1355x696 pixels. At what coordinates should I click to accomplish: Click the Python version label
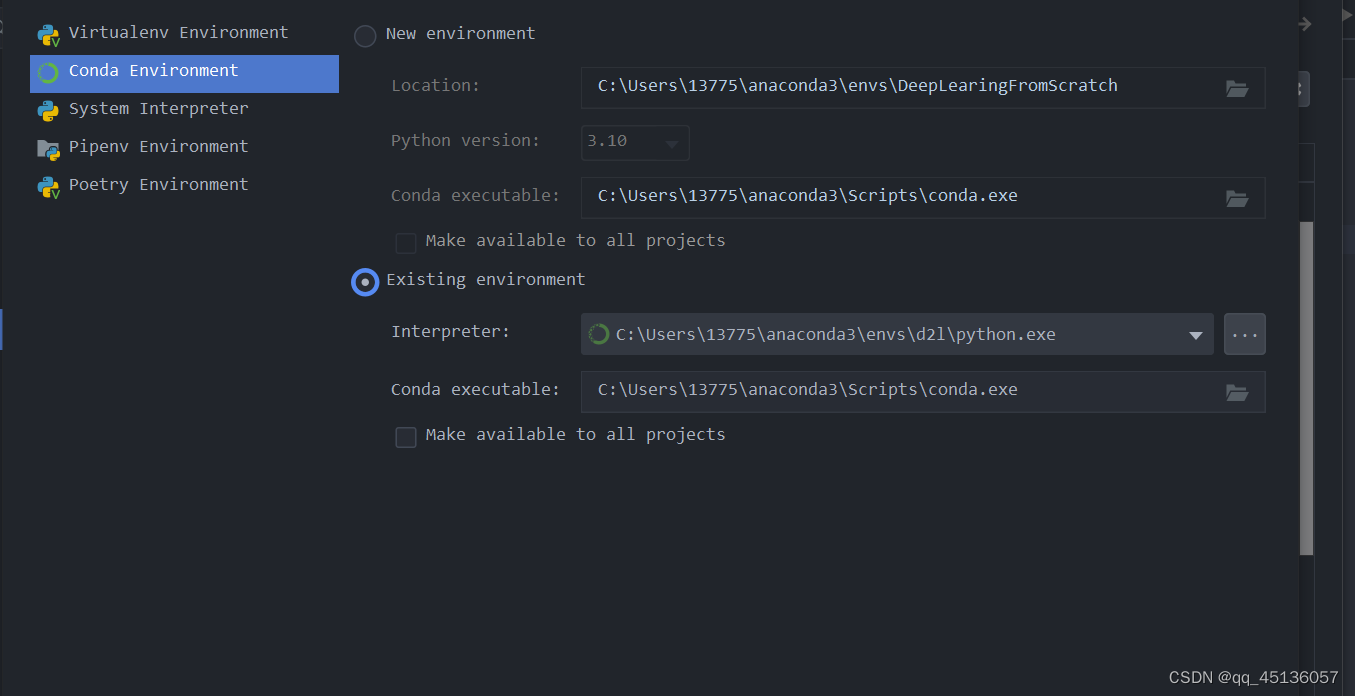coord(465,141)
